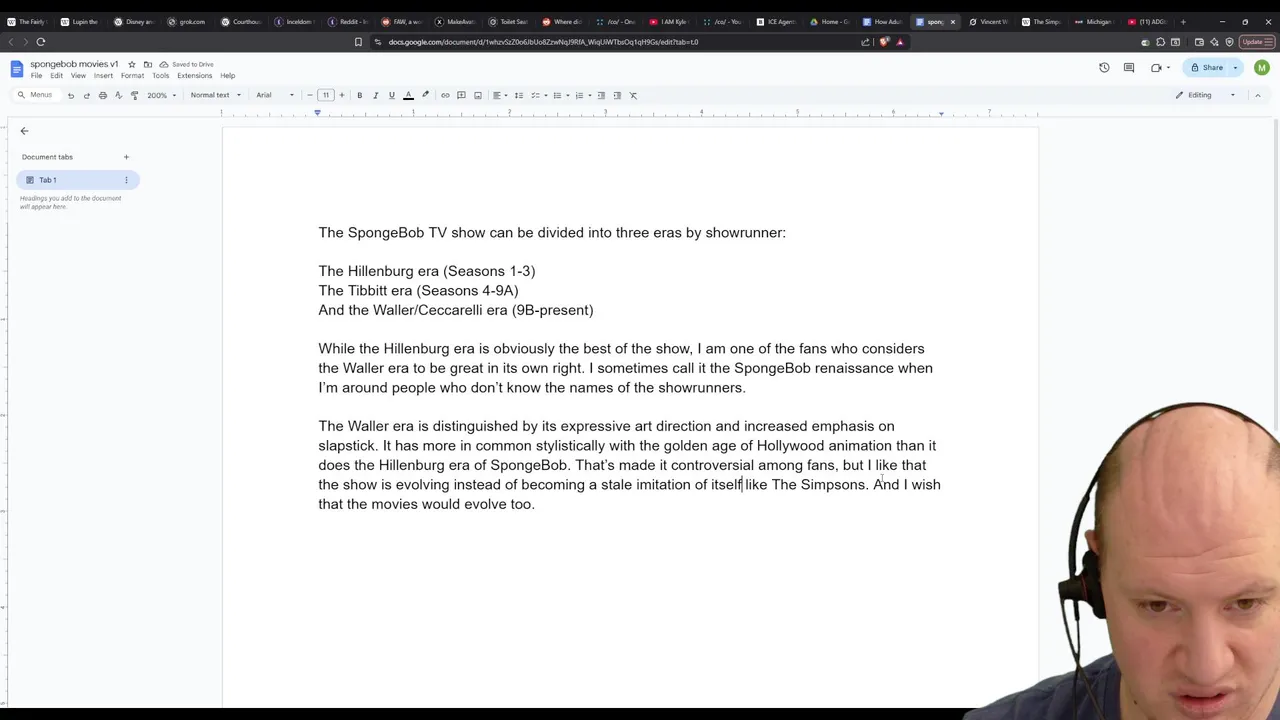The width and height of the screenshot is (1280, 720).
Task: Click the Saved to Drive cloud status
Action: tap(186, 64)
